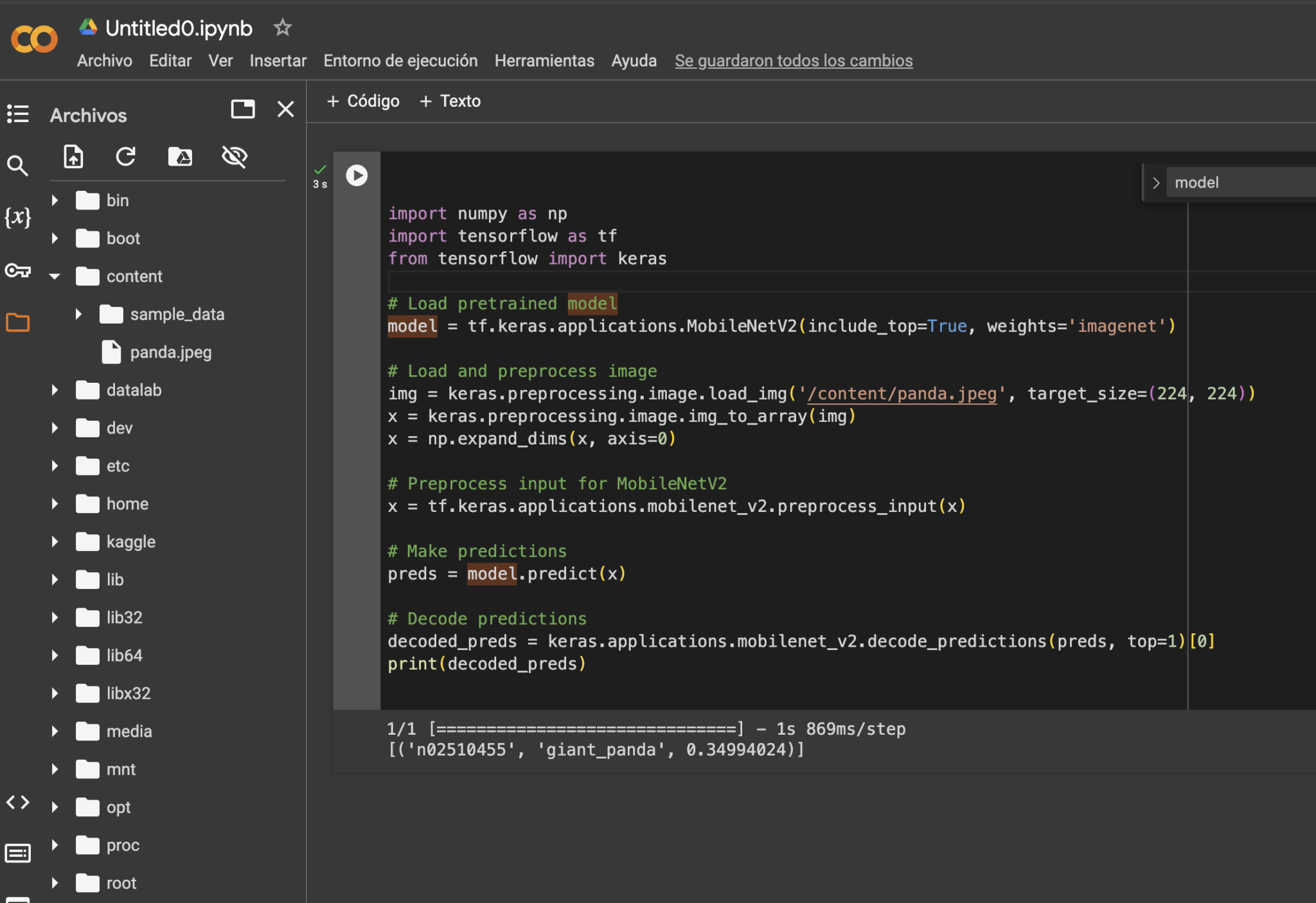Image resolution: width=1316 pixels, height=903 pixels.
Task: Open the search sidebar icon
Action: [x=17, y=165]
